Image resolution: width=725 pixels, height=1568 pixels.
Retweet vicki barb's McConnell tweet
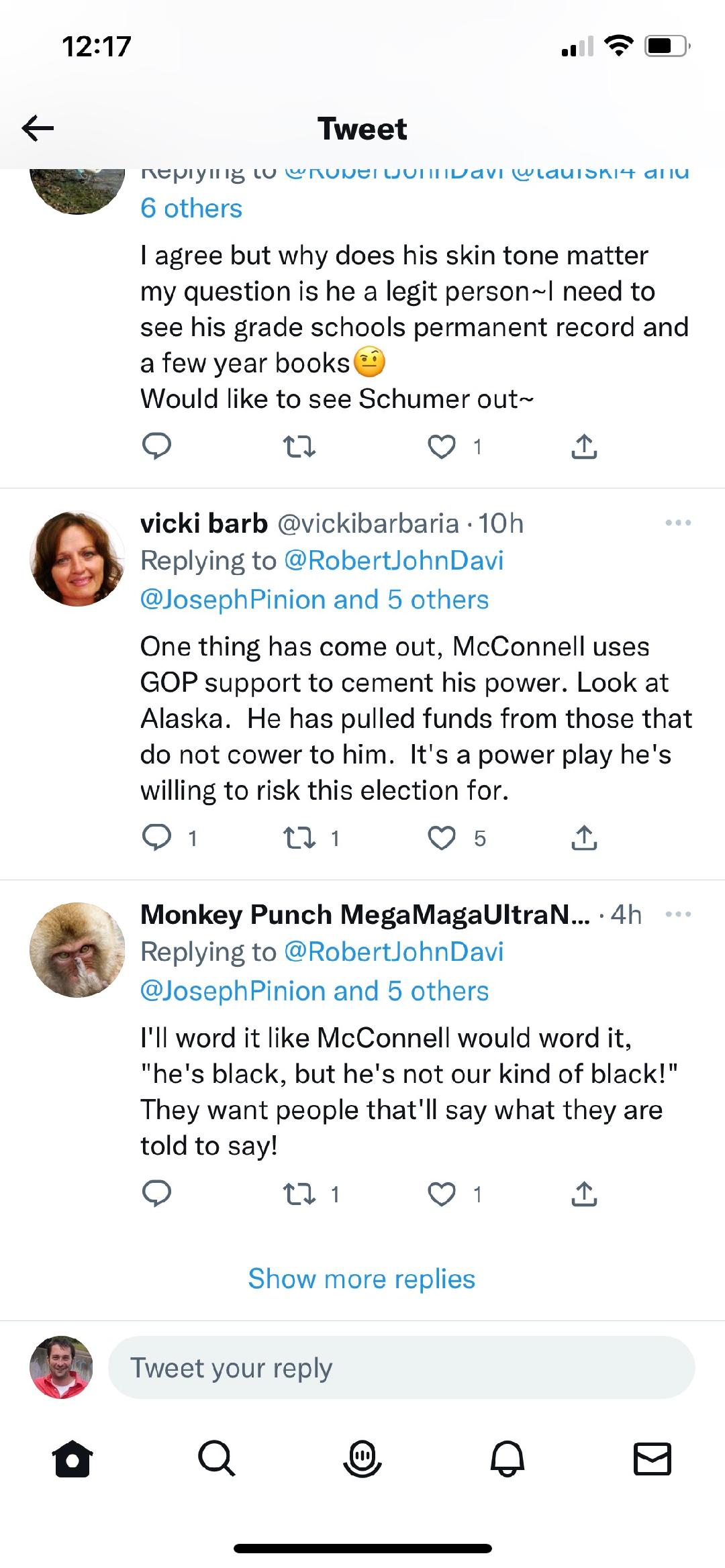coord(299,838)
